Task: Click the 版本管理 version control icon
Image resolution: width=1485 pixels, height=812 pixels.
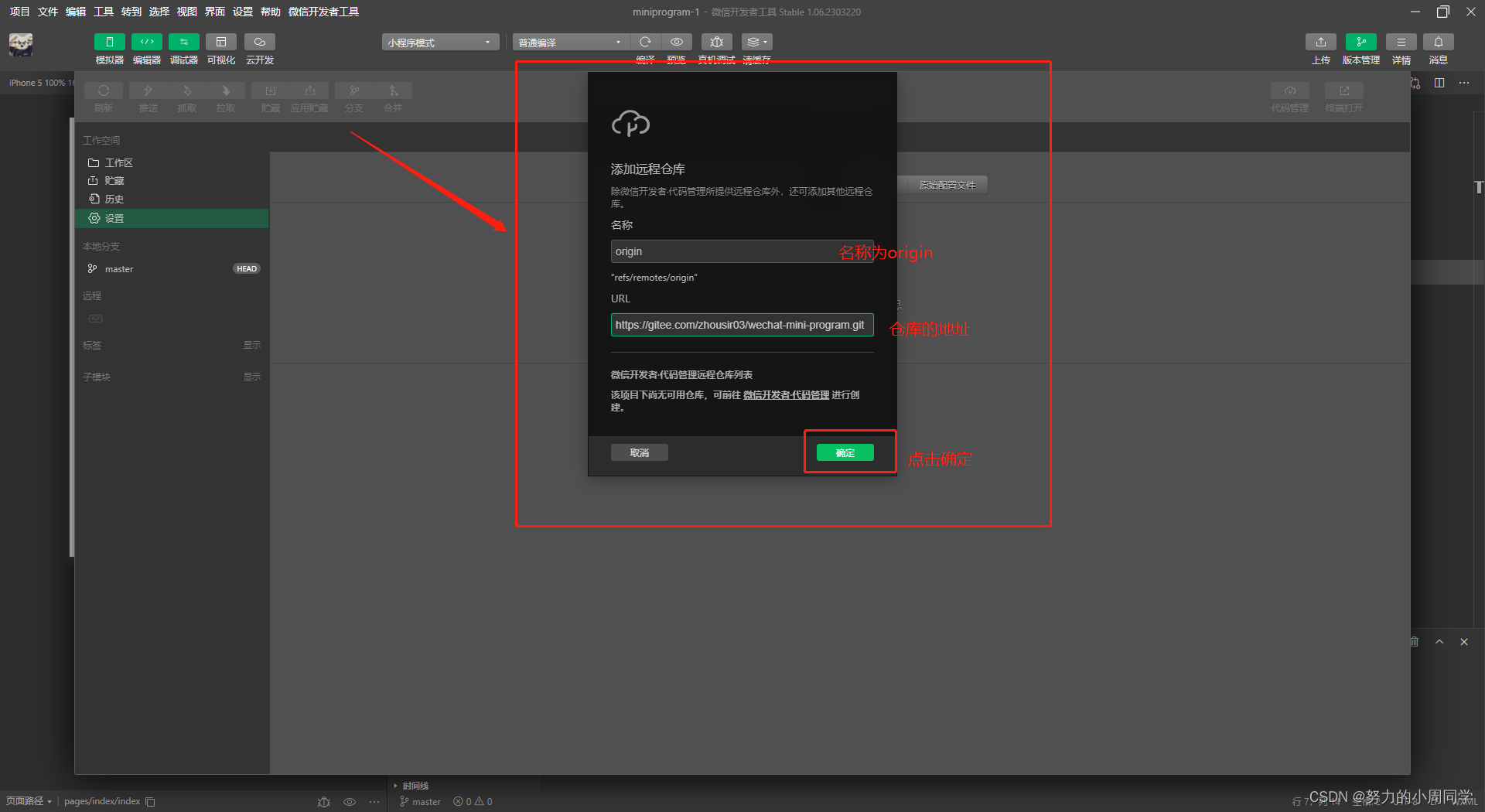Action: tap(1361, 42)
